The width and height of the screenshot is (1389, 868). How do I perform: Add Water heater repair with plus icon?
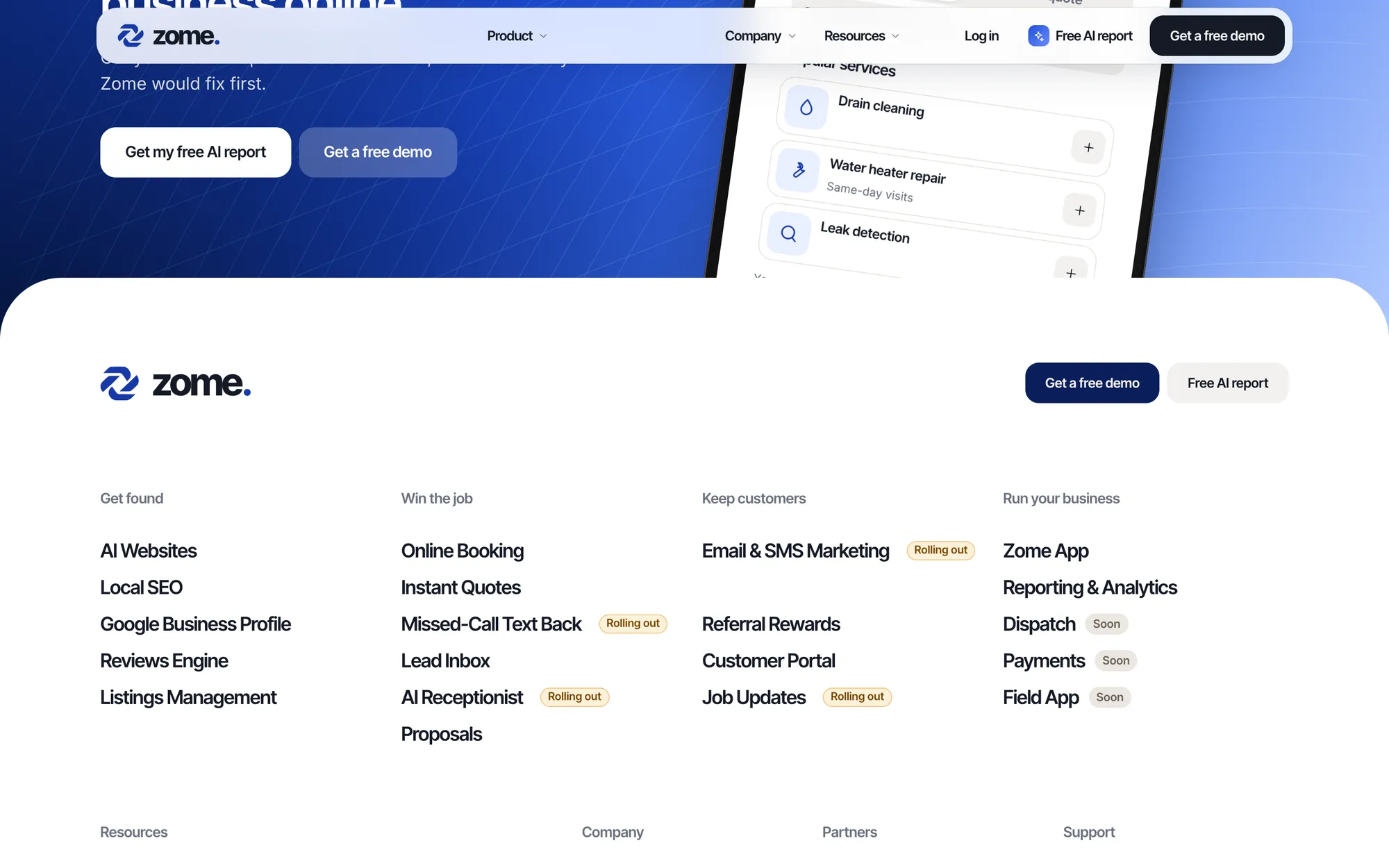(x=1079, y=210)
